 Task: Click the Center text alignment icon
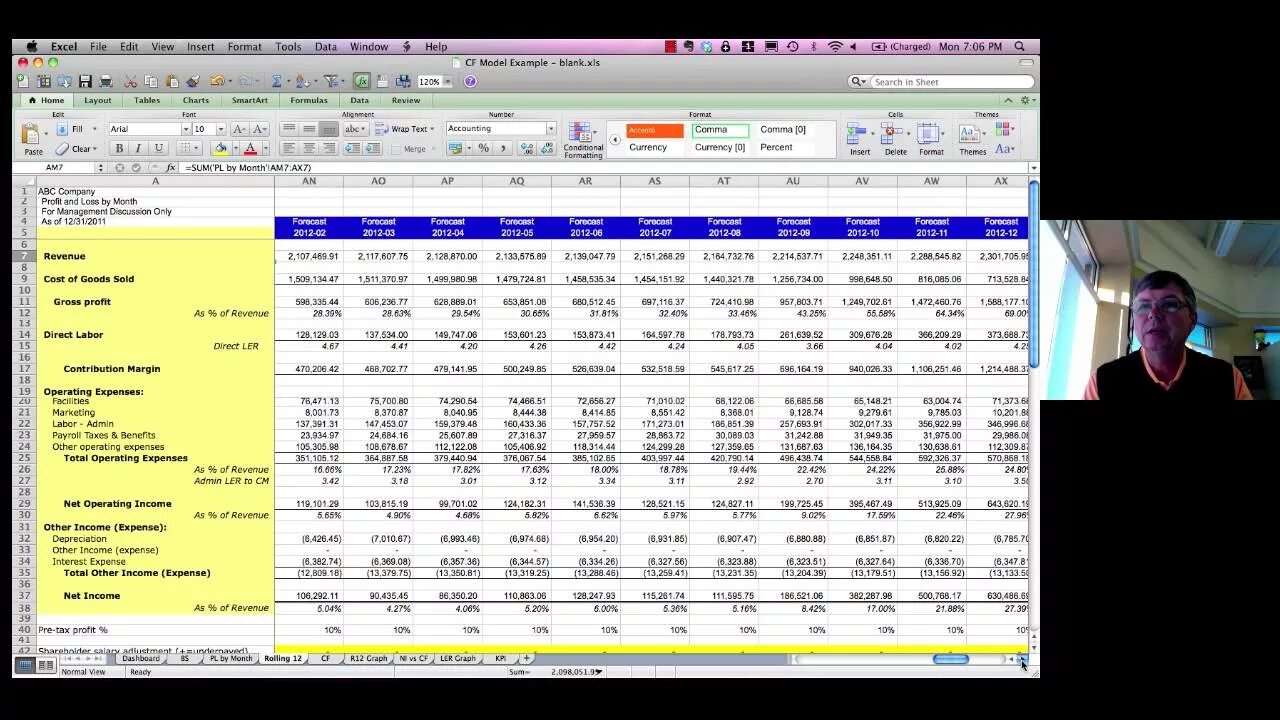click(x=309, y=148)
